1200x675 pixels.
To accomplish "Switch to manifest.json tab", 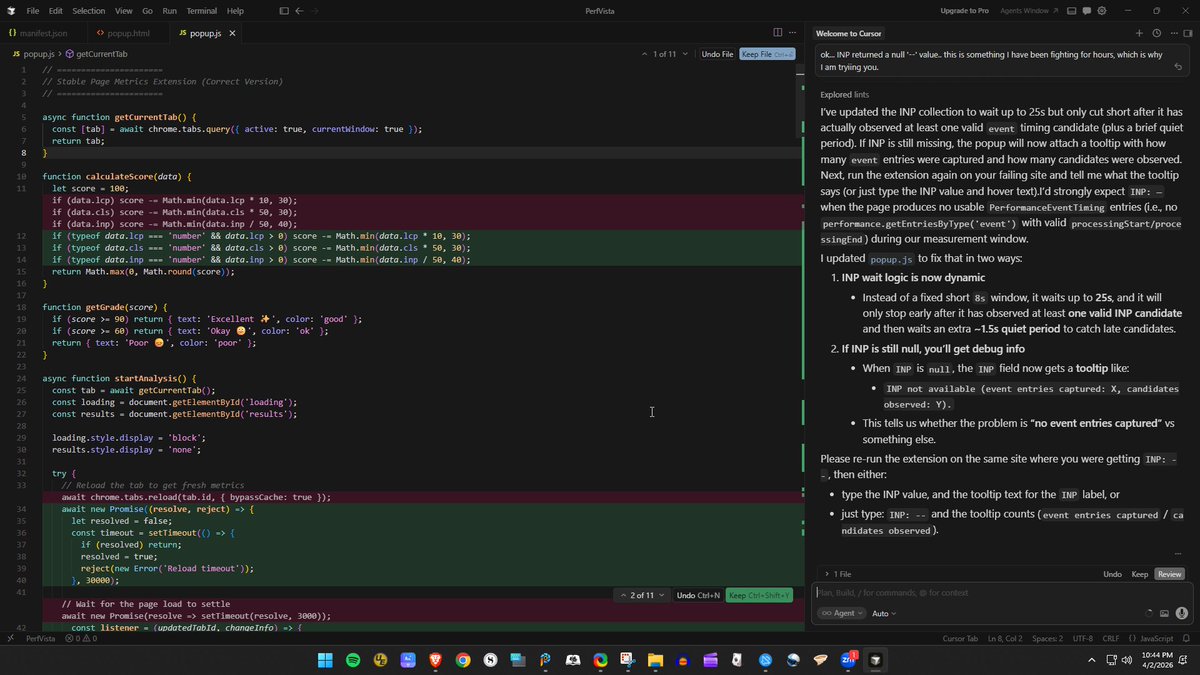I will pos(43,33).
